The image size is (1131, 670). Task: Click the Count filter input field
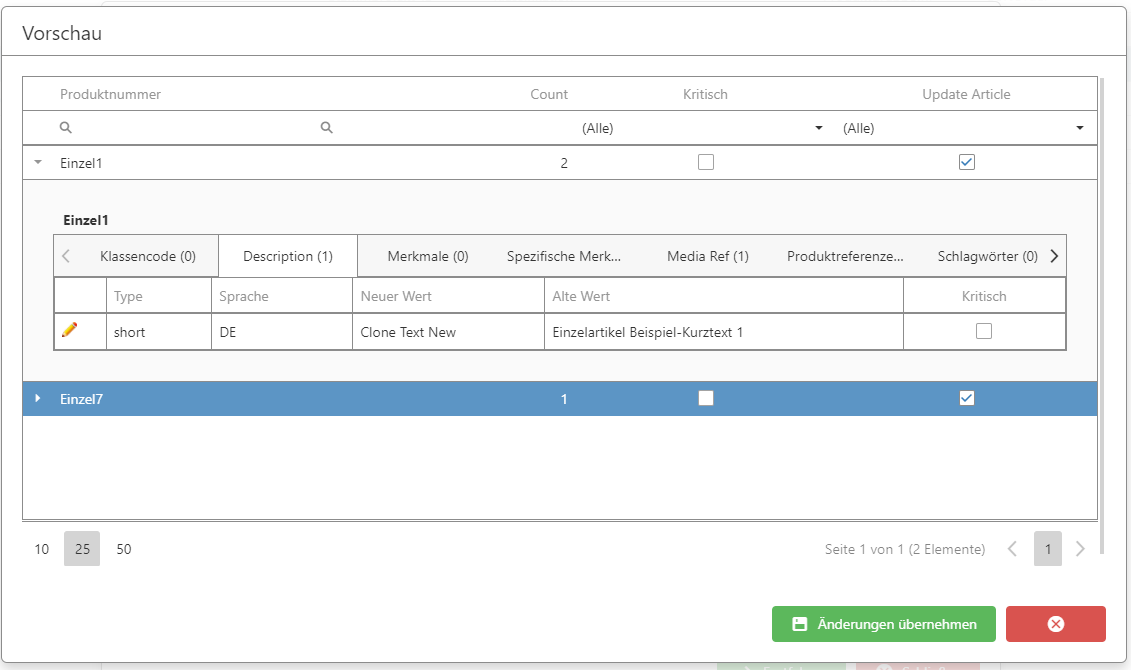444,128
